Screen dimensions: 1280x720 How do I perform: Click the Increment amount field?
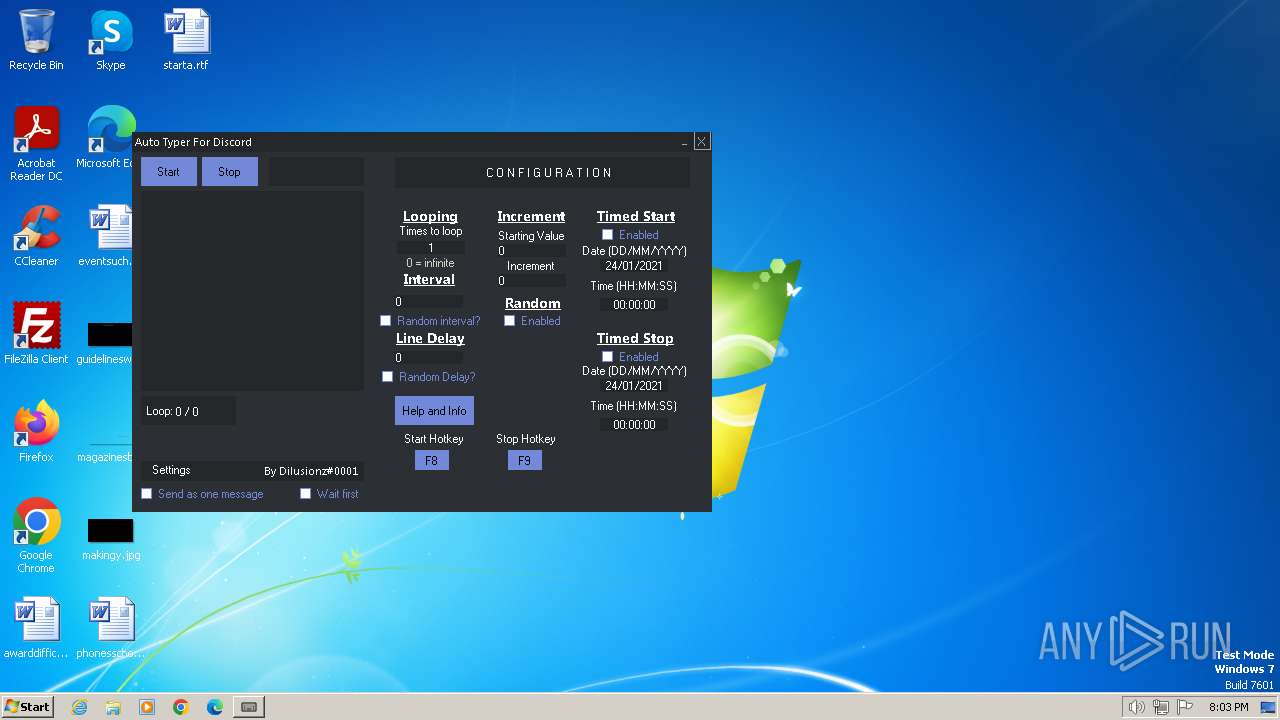531,281
